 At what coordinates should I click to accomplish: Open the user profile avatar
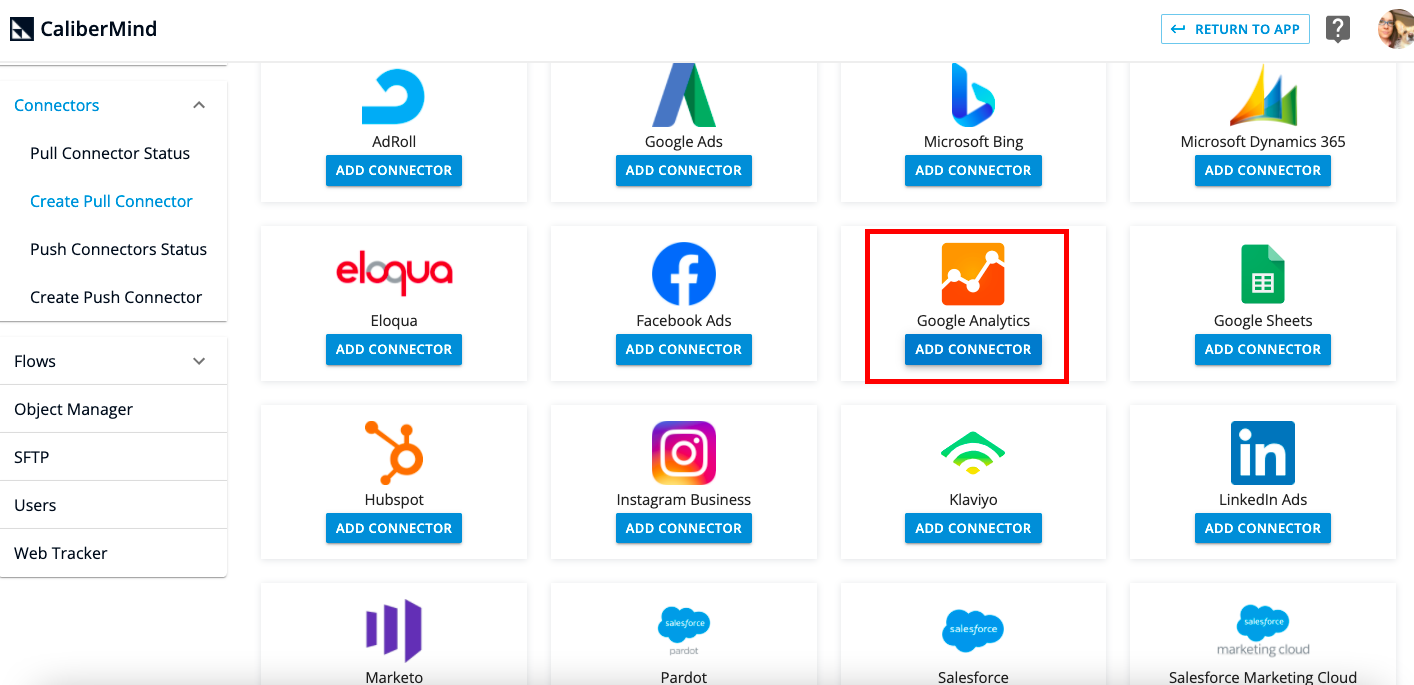pos(1395,29)
